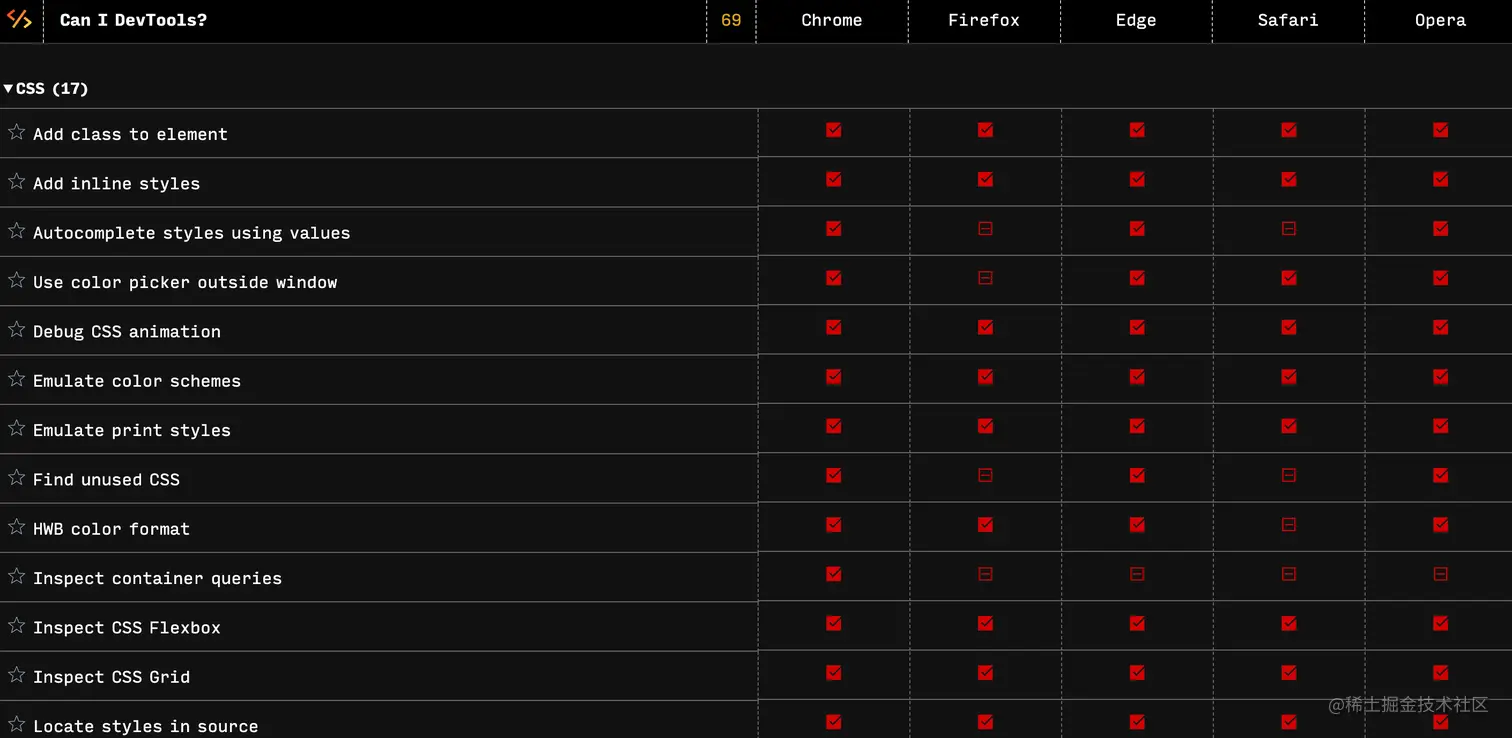Select the Opera column header
This screenshot has width=1512, height=738.
coord(1440,20)
